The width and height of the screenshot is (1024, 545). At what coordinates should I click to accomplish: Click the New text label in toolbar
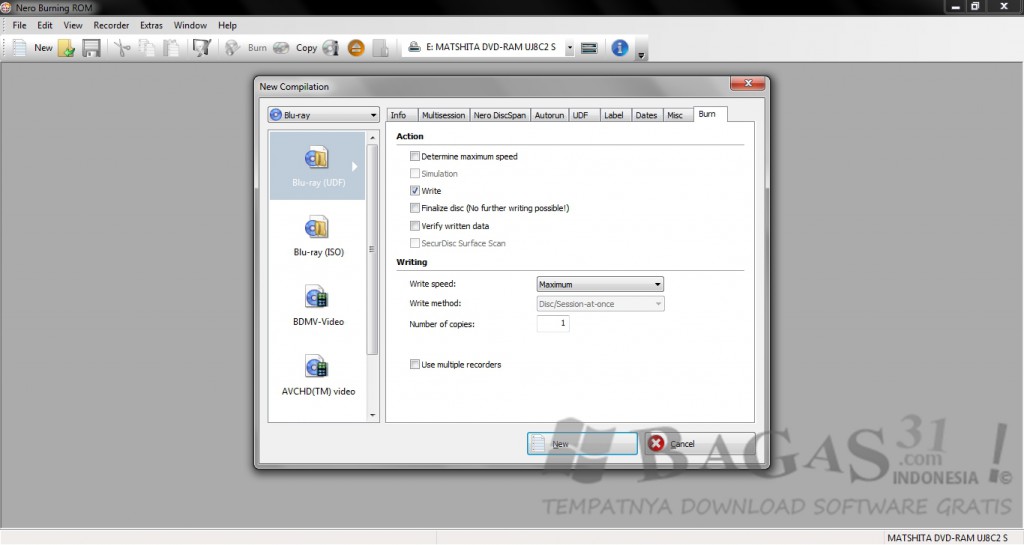(43, 48)
